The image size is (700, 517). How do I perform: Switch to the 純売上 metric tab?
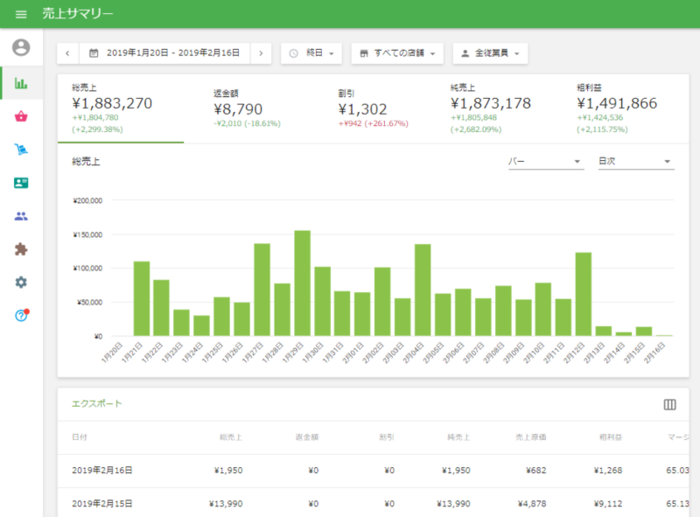[x=490, y=108]
